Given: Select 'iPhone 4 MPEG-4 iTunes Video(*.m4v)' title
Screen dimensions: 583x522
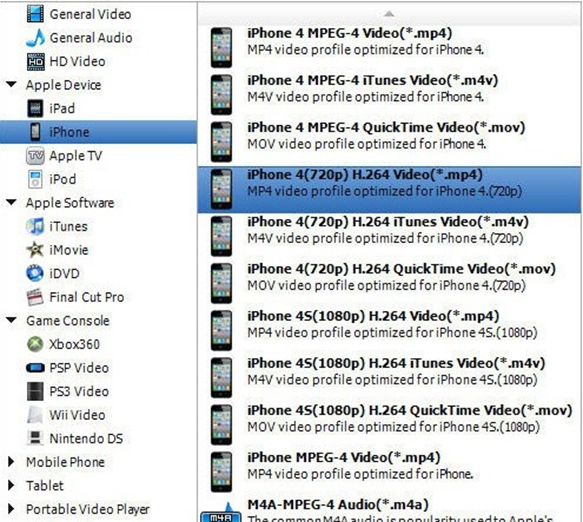Looking at the screenshot, I should (373, 80).
